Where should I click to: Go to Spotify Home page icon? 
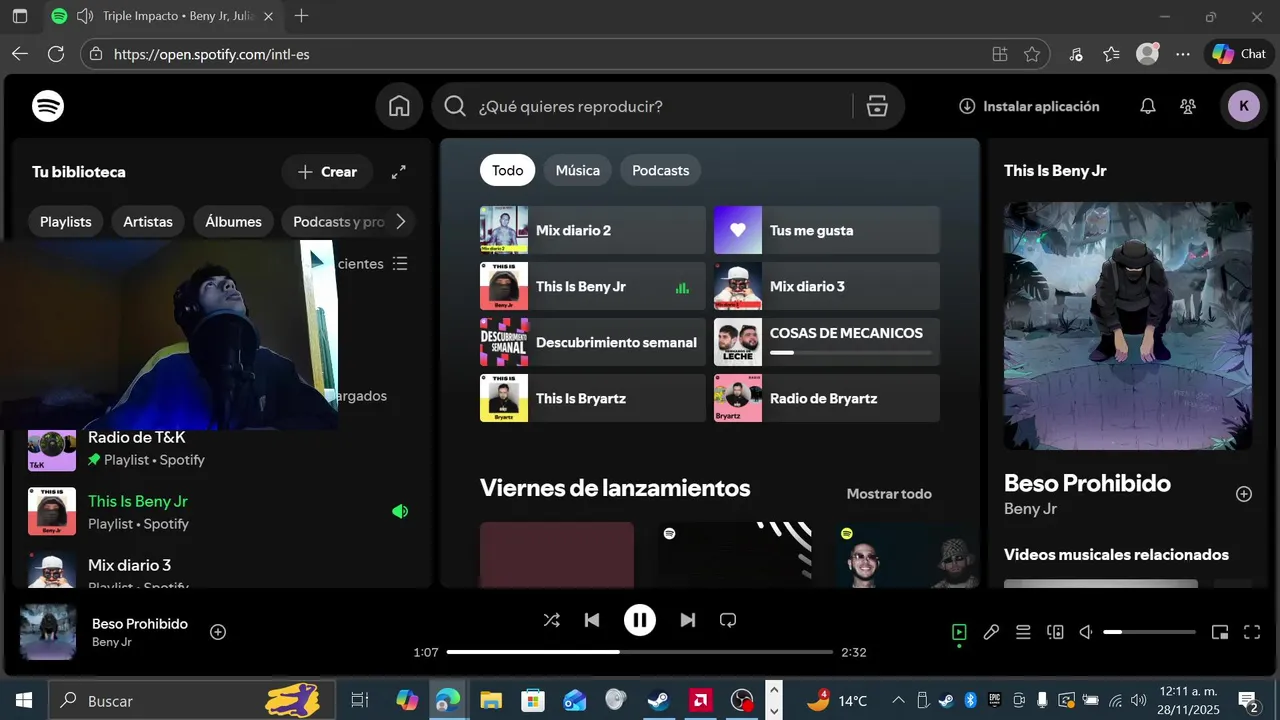click(x=399, y=106)
